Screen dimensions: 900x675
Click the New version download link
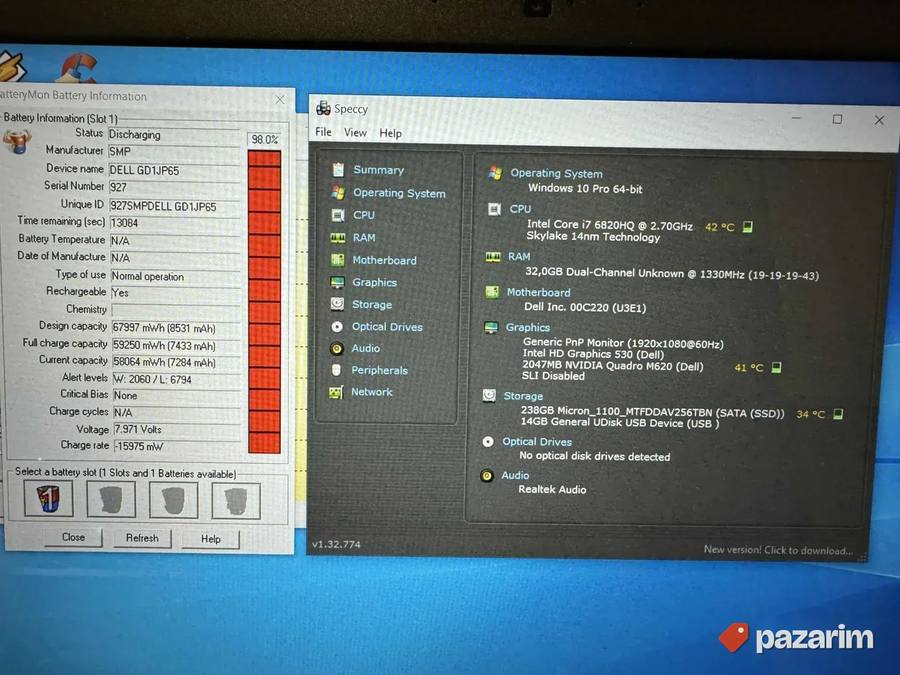click(x=778, y=550)
